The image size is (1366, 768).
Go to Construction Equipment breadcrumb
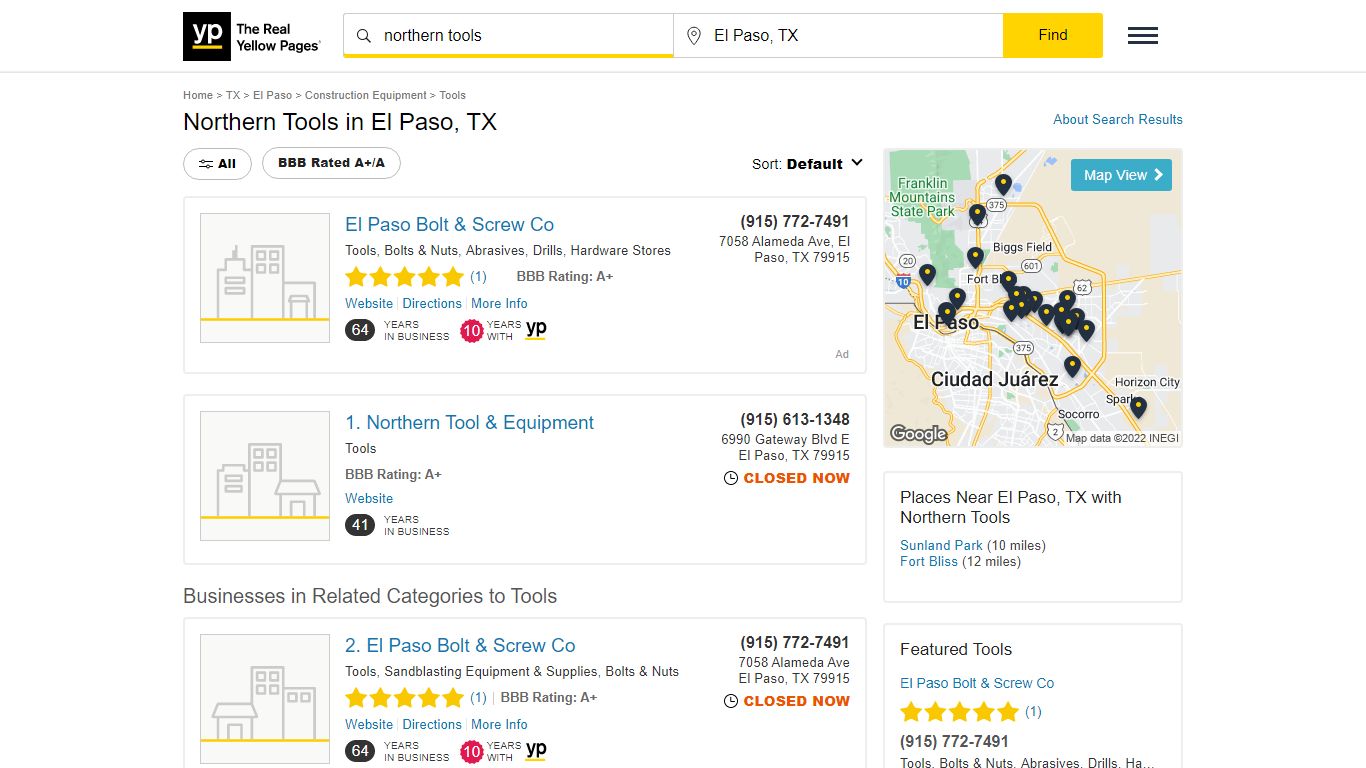[366, 95]
